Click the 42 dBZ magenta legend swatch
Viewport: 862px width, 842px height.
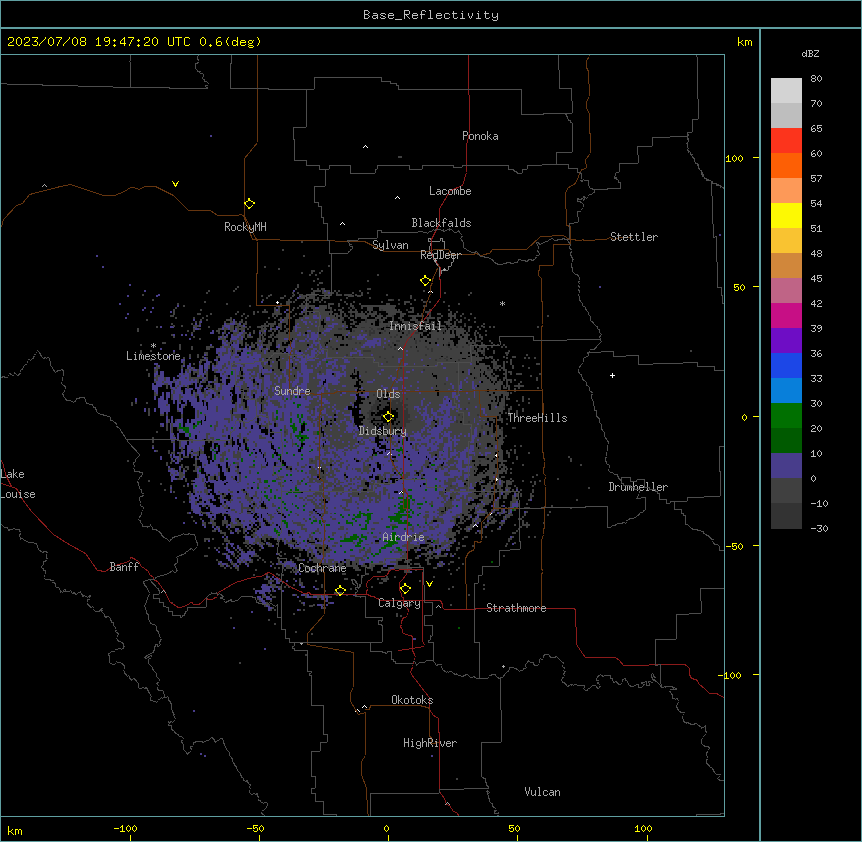tap(786, 315)
